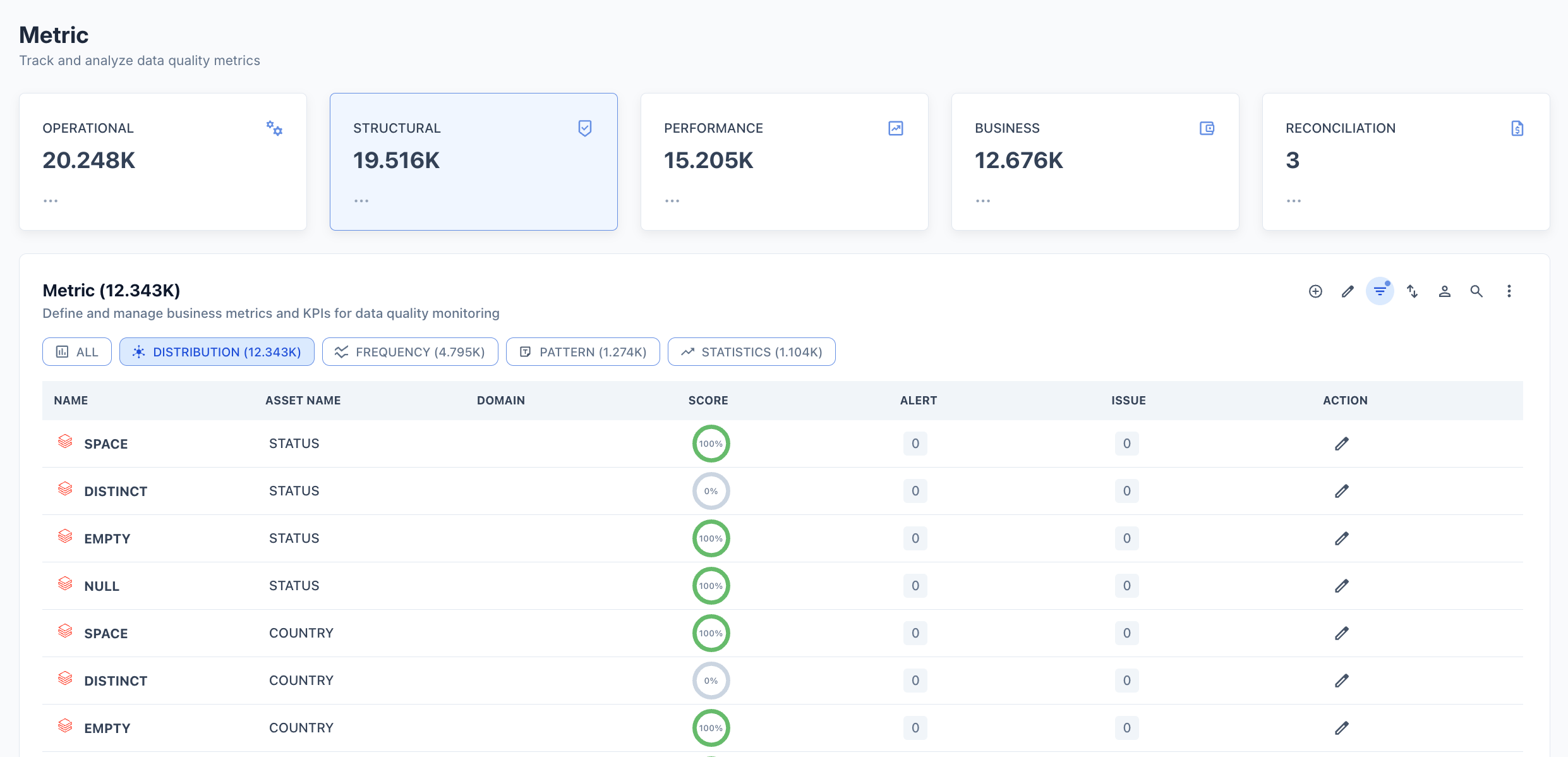Click the sort arrows icon

[x=1412, y=291]
